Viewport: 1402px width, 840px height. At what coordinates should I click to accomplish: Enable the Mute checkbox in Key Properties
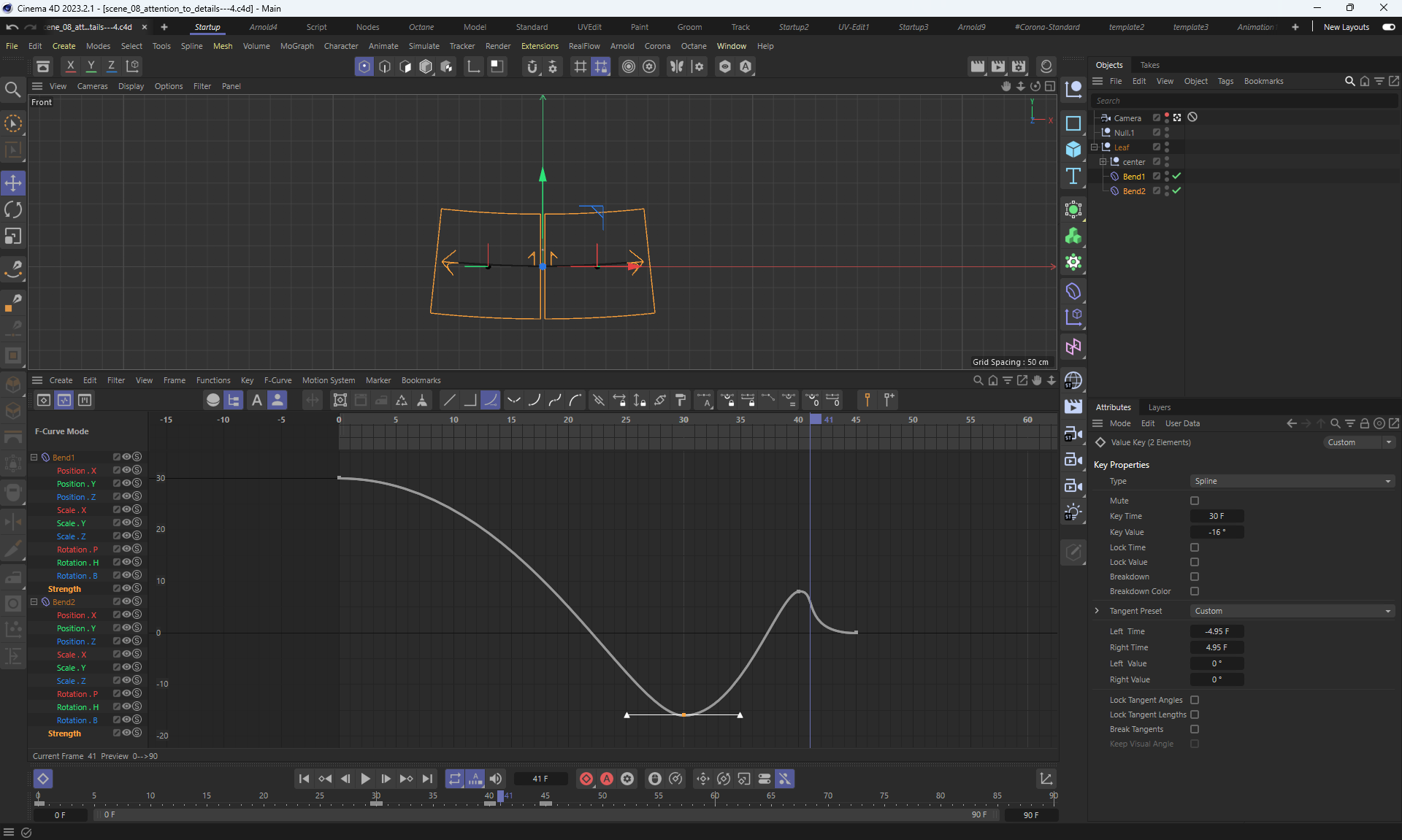[1195, 501]
